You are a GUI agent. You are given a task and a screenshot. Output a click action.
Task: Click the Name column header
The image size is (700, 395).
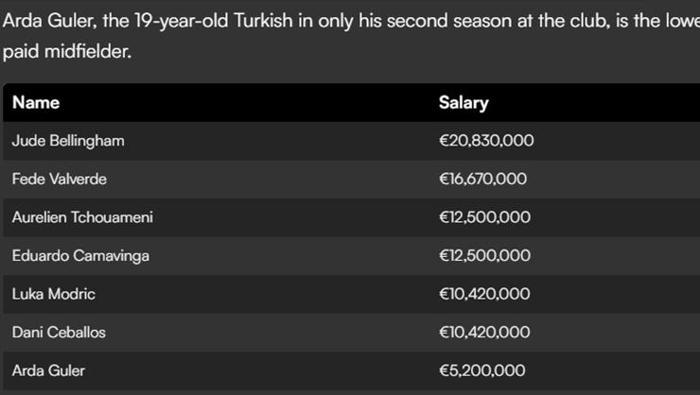(36, 103)
